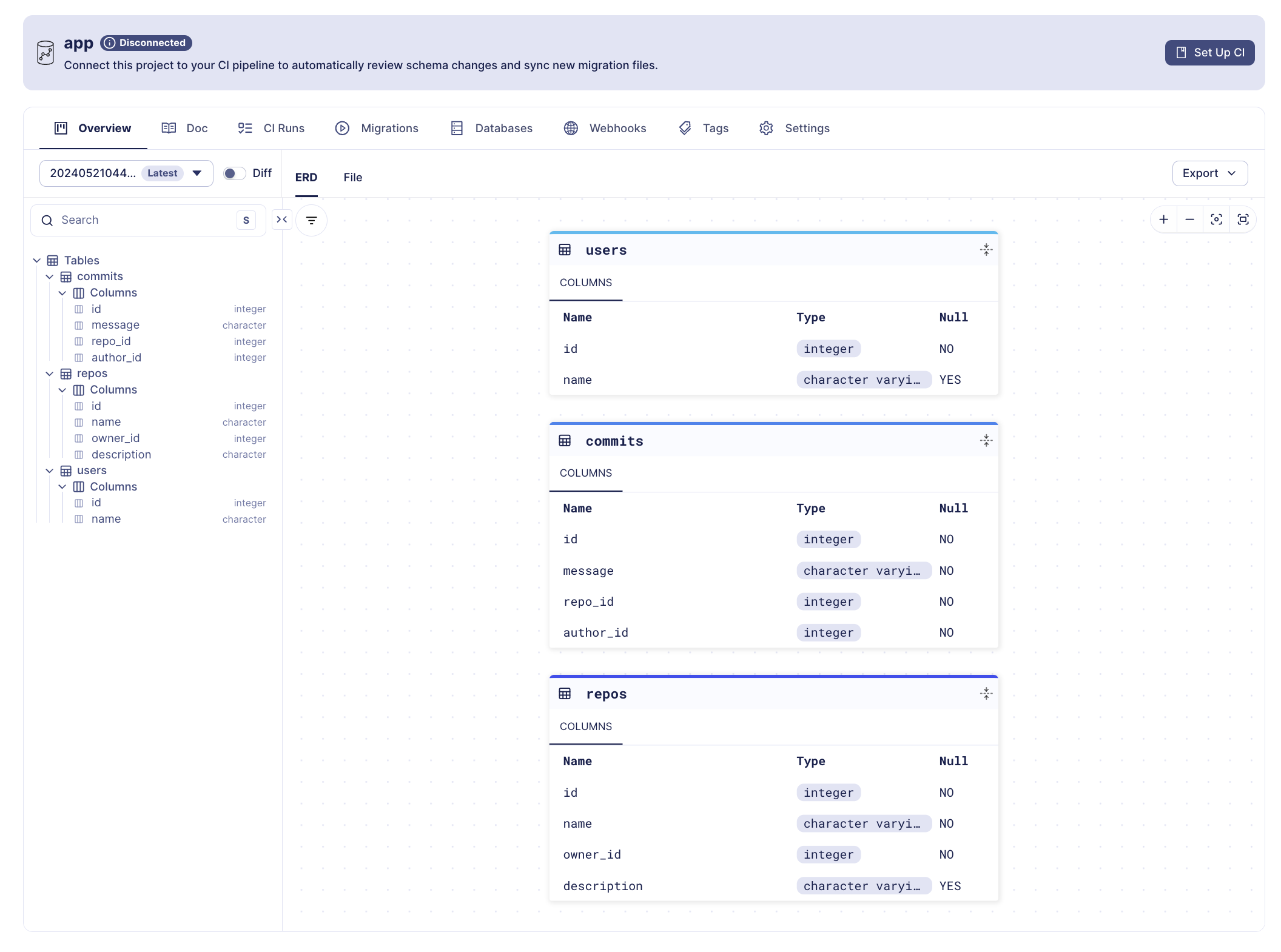Collapse the sidebar panel icon
This screenshot has width=1281, height=952.
(x=282, y=220)
